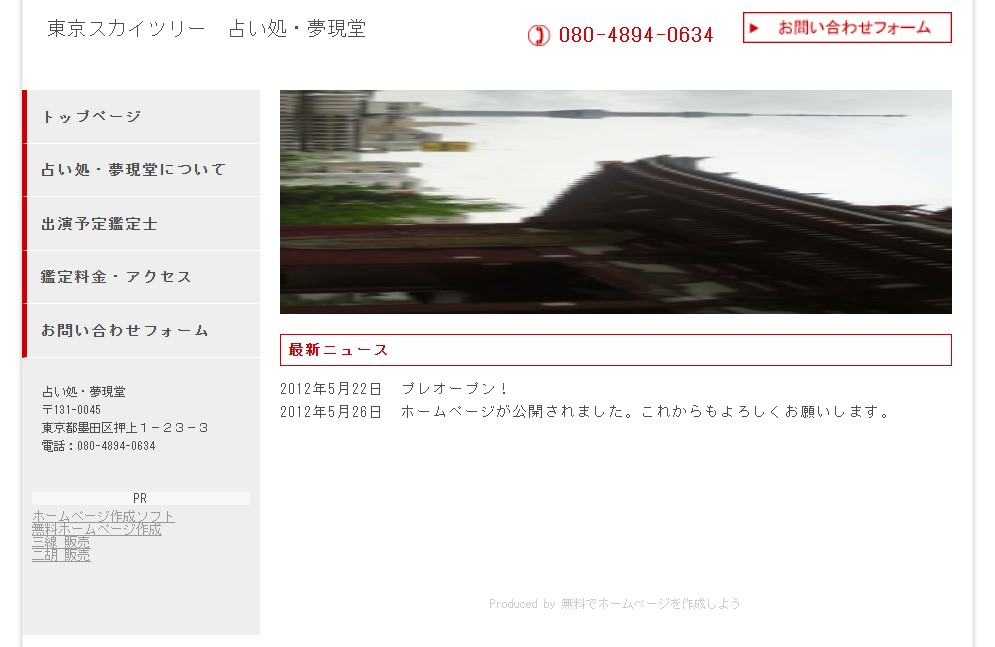Viewport: 995px width, 647px height.
Task: Click the arrow icon on the header お問い合わせフォーム button
Action: pos(755,28)
